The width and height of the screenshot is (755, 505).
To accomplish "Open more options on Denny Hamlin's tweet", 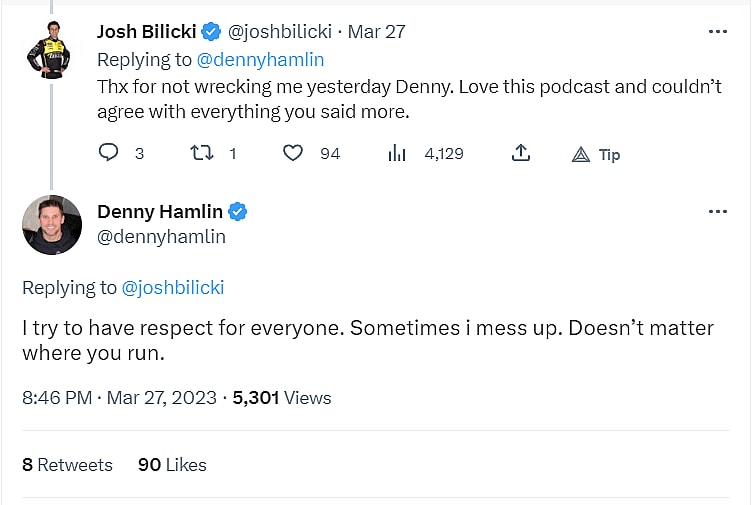I will click(717, 212).
